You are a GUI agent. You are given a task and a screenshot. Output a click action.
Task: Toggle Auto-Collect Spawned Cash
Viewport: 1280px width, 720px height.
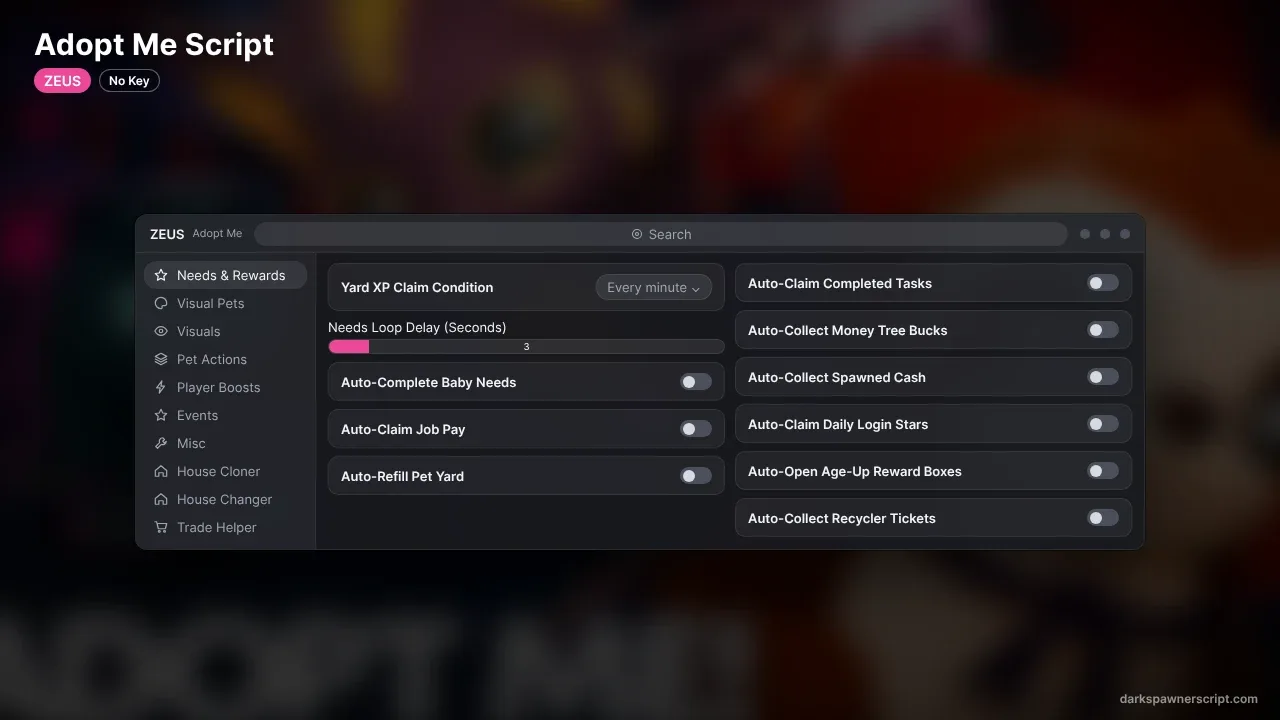[x=1103, y=377]
